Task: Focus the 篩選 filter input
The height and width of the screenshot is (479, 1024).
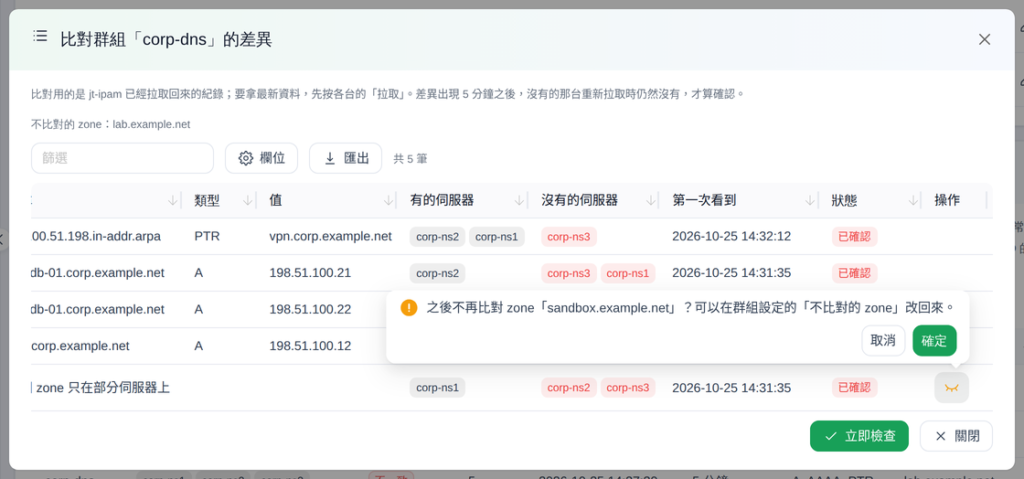Action: (x=122, y=158)
